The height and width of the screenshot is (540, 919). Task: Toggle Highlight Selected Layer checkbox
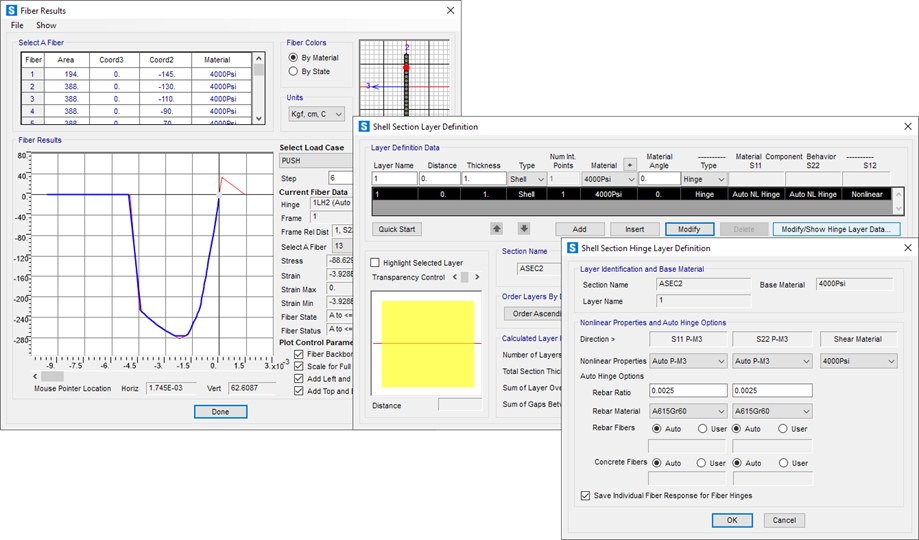pos(375,262)
